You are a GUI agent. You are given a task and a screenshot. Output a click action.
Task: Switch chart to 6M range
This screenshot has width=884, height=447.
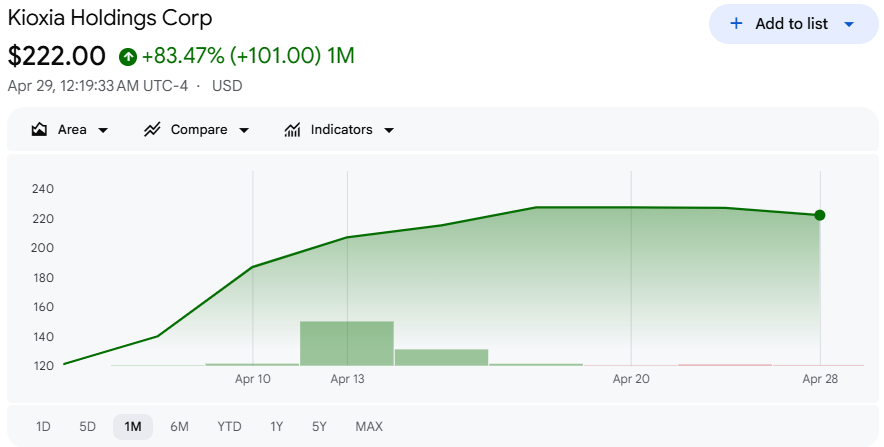point(179,427)
